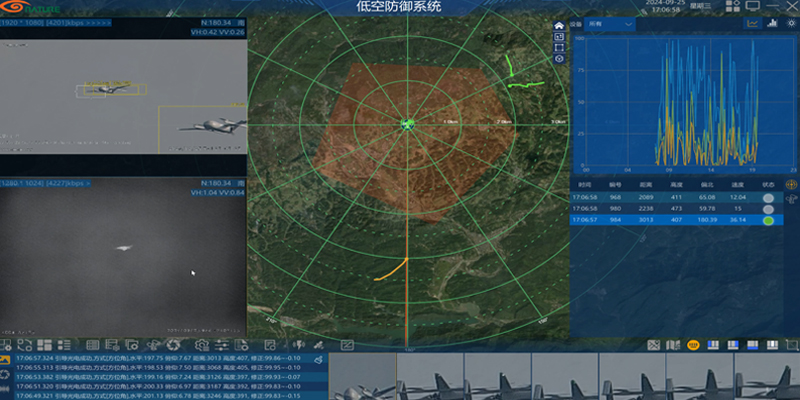The image size is (800, 400).
Task: Click the target crosshair icon beside table
Action: coord(792,185)
